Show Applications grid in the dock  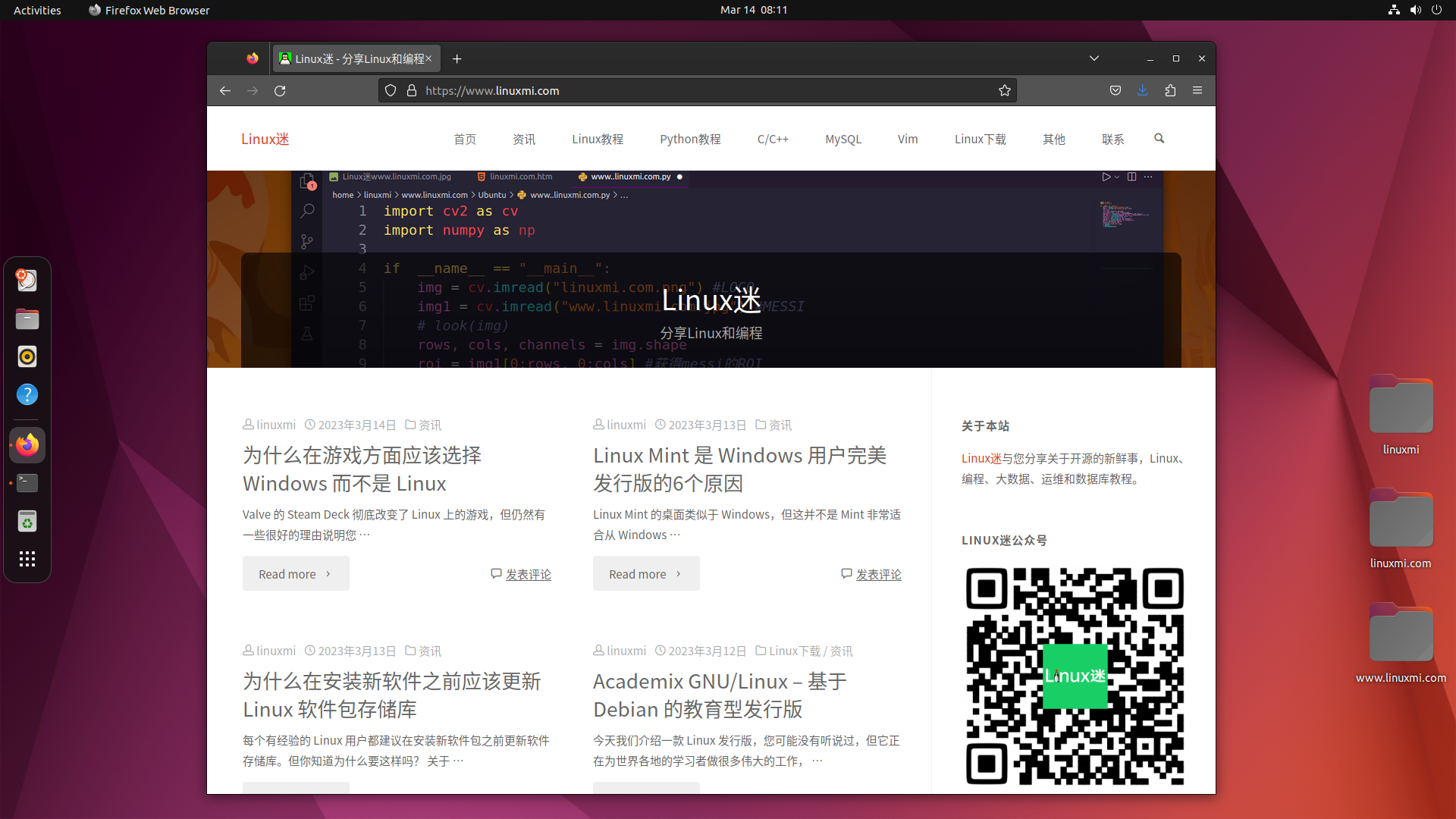27,559
